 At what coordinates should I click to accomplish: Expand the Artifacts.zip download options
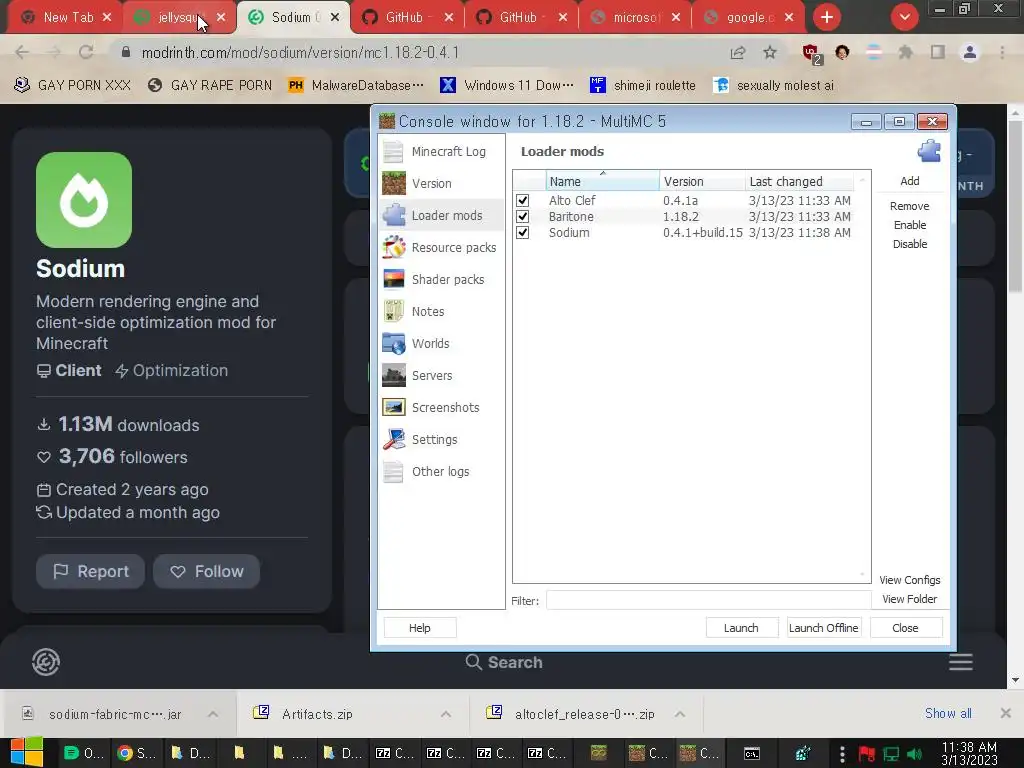(446, 714)
